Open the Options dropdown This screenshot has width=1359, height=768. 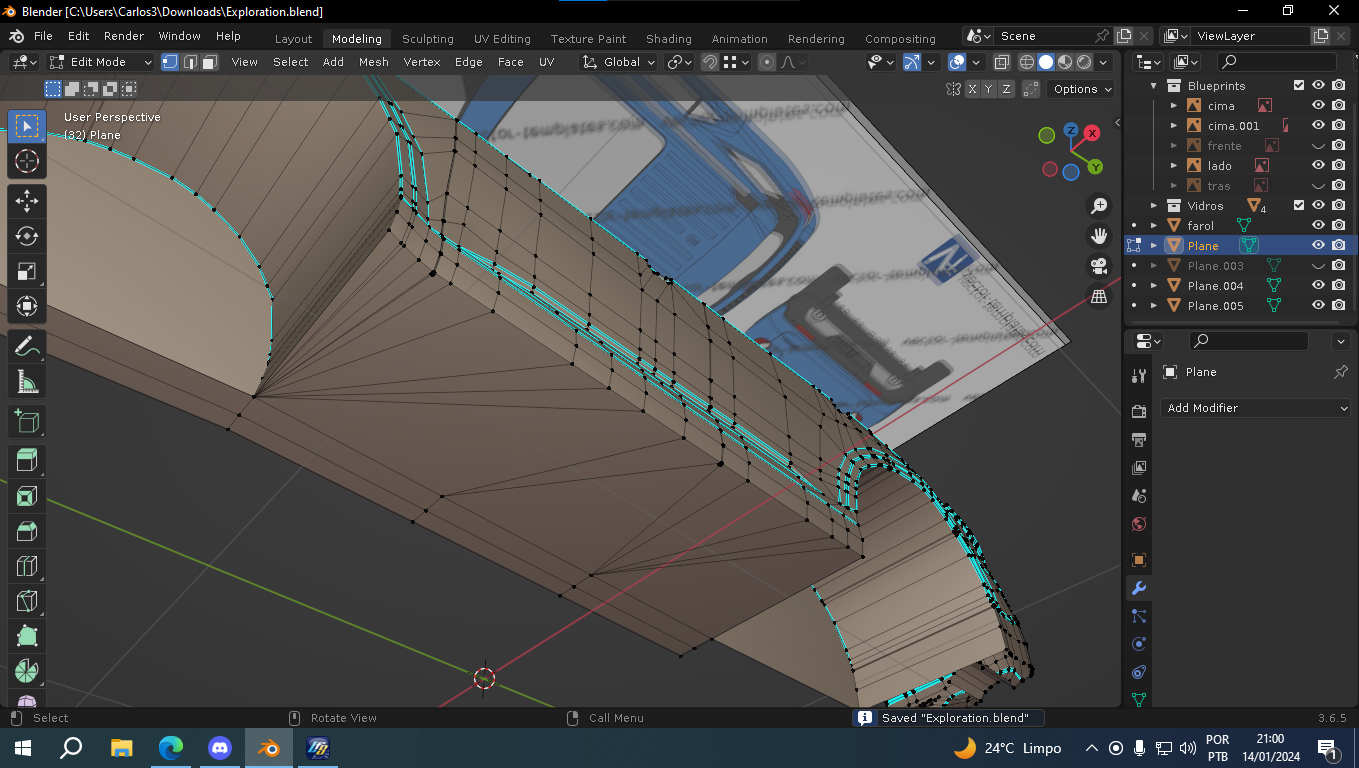click(x=1082, y=89)
